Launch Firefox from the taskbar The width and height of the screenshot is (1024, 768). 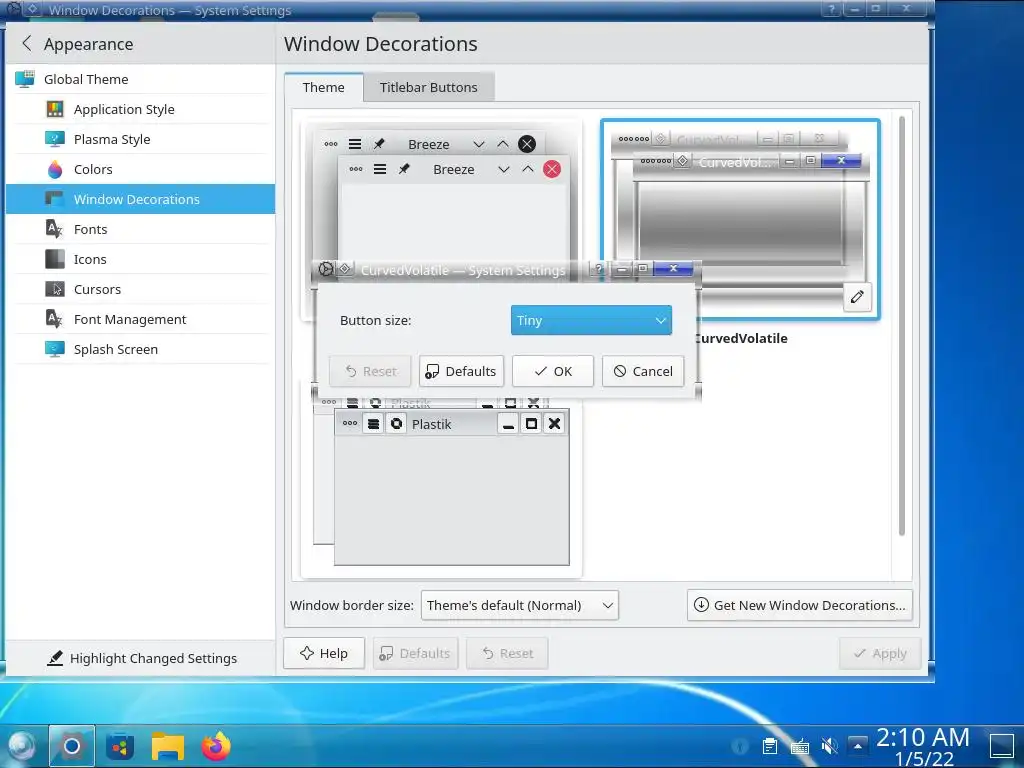point(216,746)
